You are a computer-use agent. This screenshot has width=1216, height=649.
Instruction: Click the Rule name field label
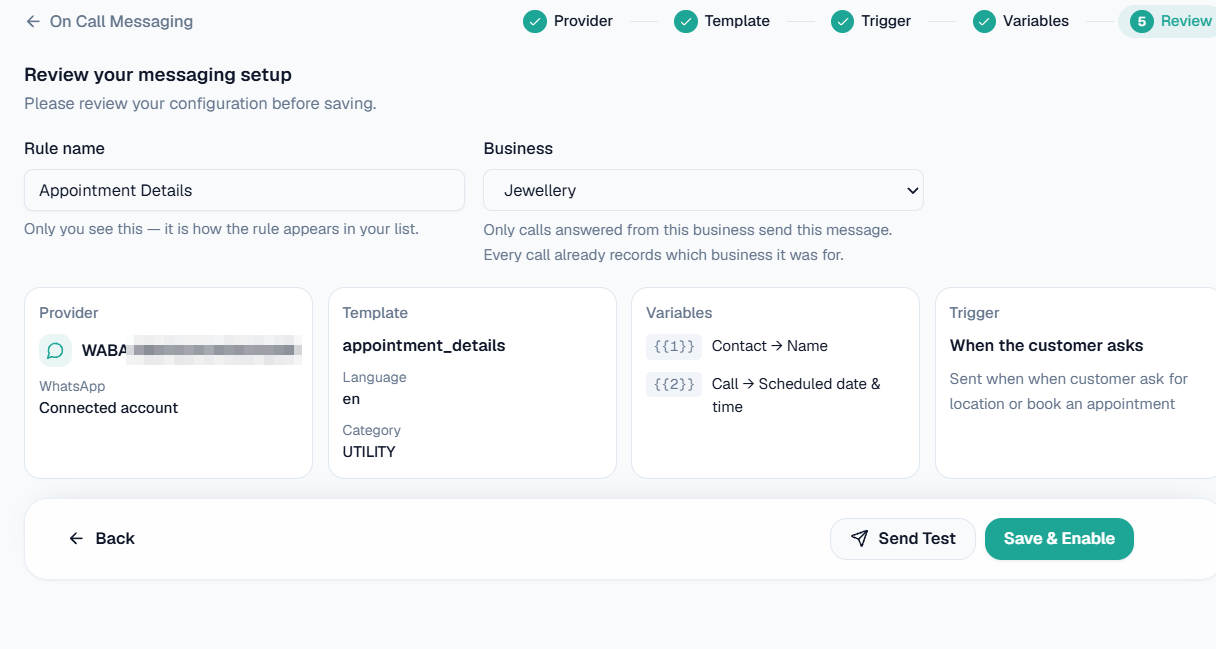pyautogui.click(x=64, y=148)
